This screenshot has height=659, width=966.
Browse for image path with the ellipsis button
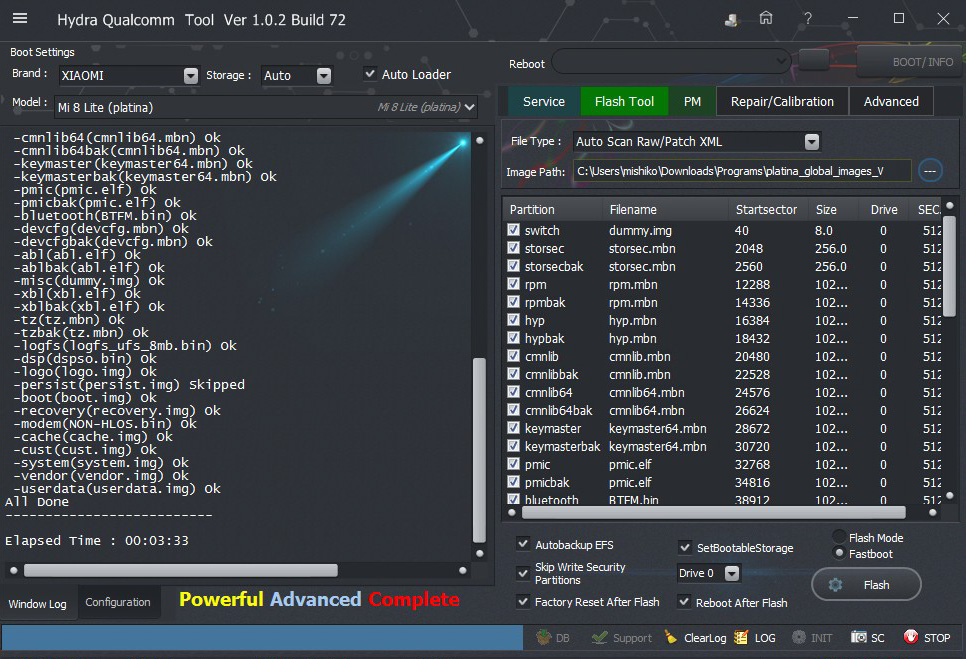pyautogui.click(x=930, y=171)
